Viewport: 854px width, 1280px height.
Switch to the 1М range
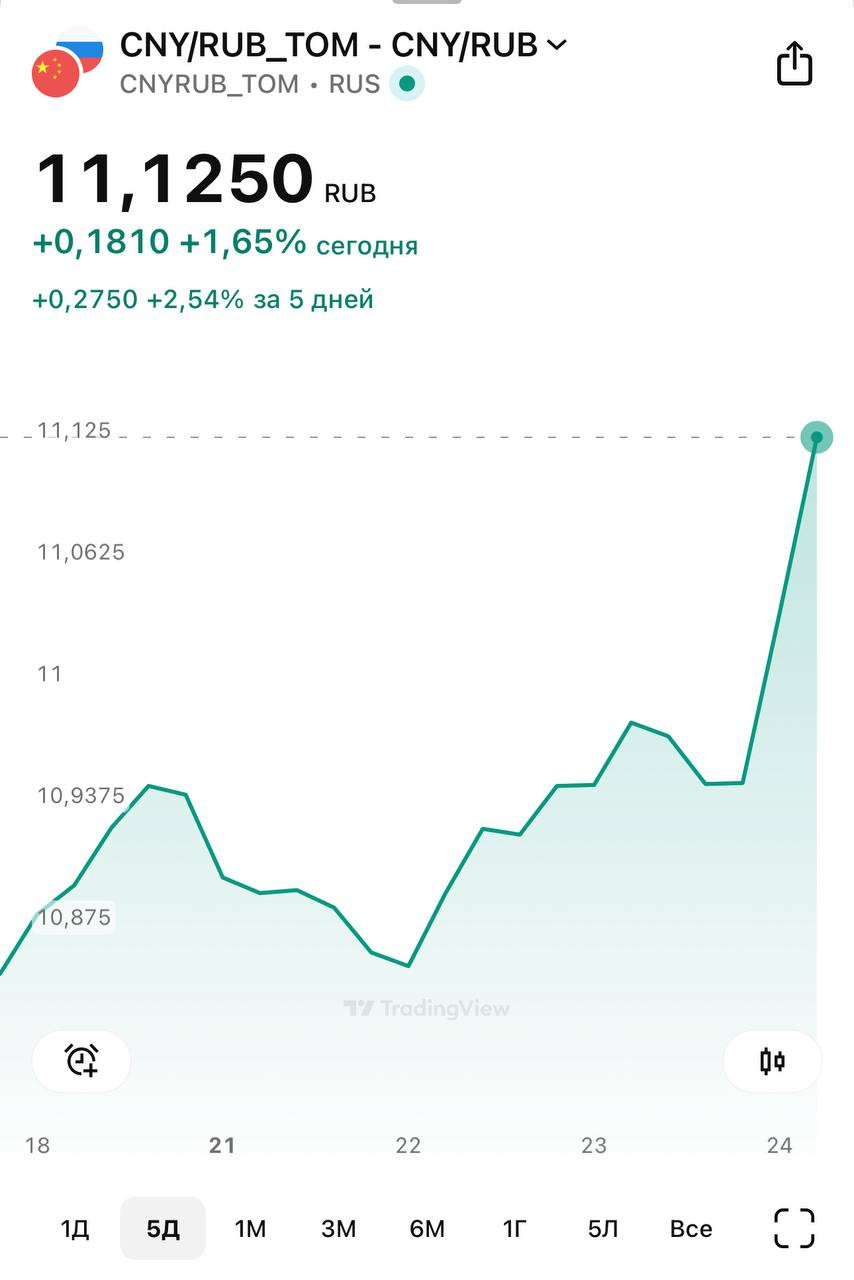click(250, 1228)
